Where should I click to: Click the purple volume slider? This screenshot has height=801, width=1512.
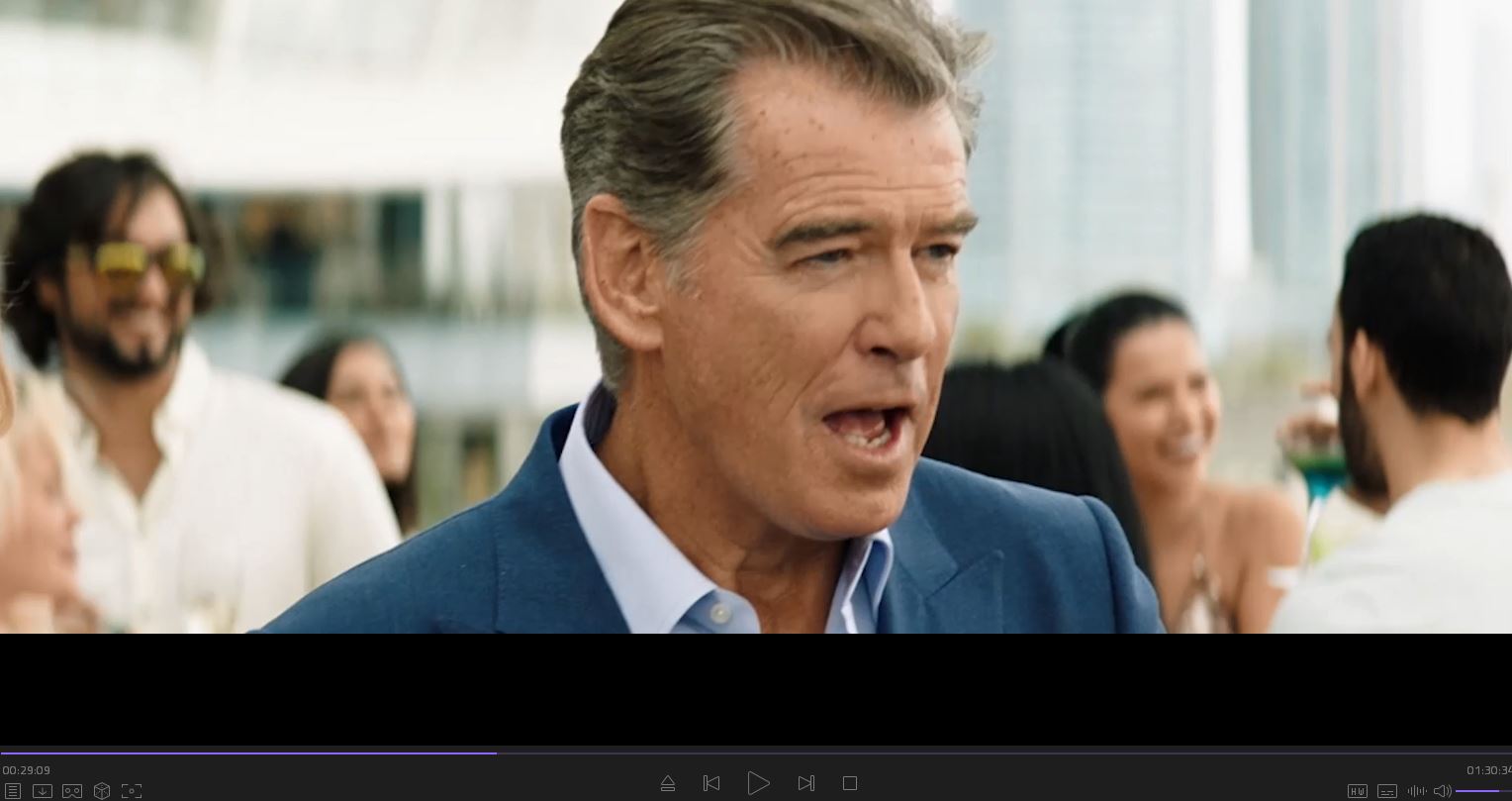(1479, 791)
